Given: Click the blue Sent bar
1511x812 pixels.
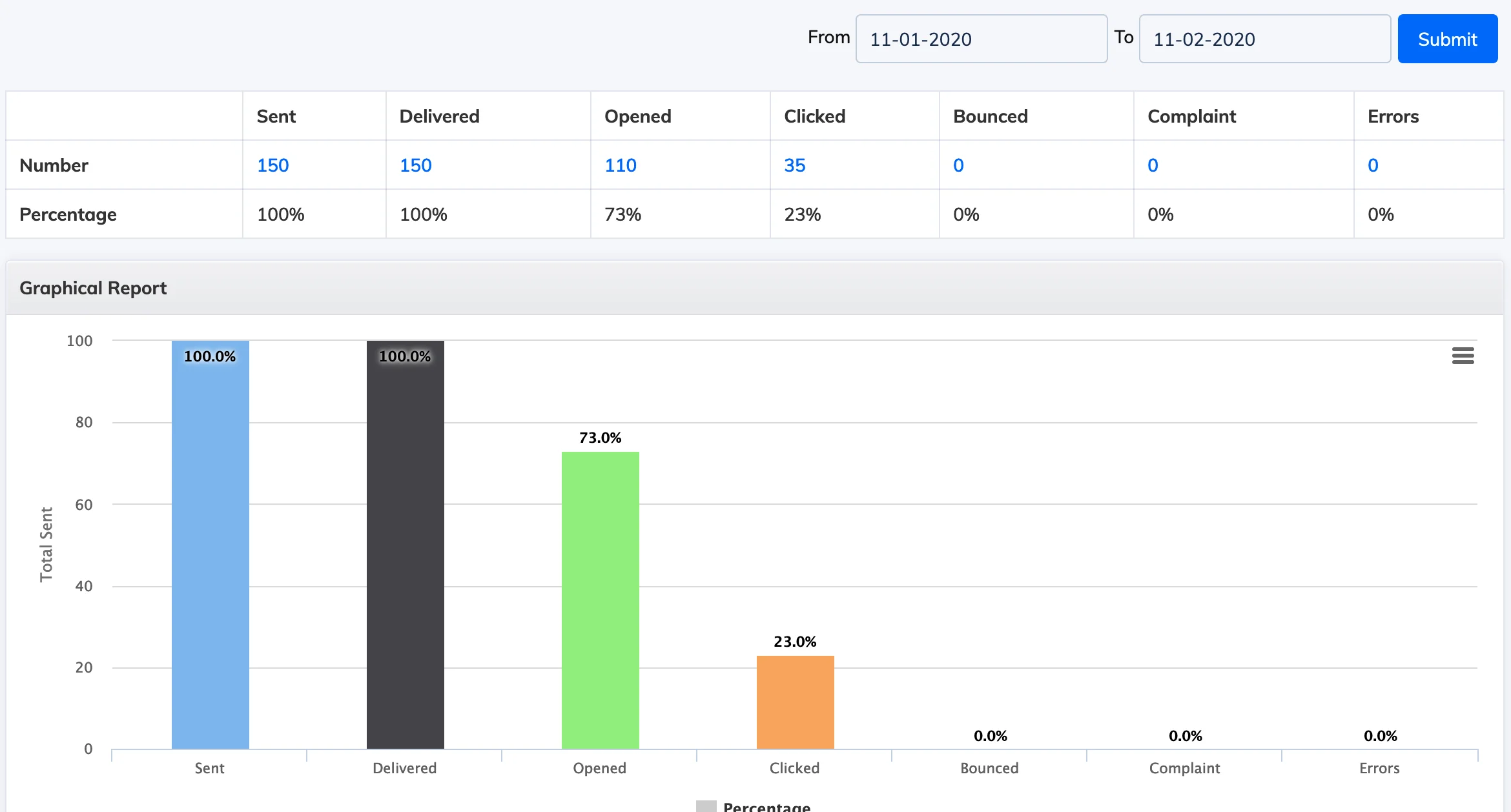Looking at the screenshot, I should (x=211, y=545).
